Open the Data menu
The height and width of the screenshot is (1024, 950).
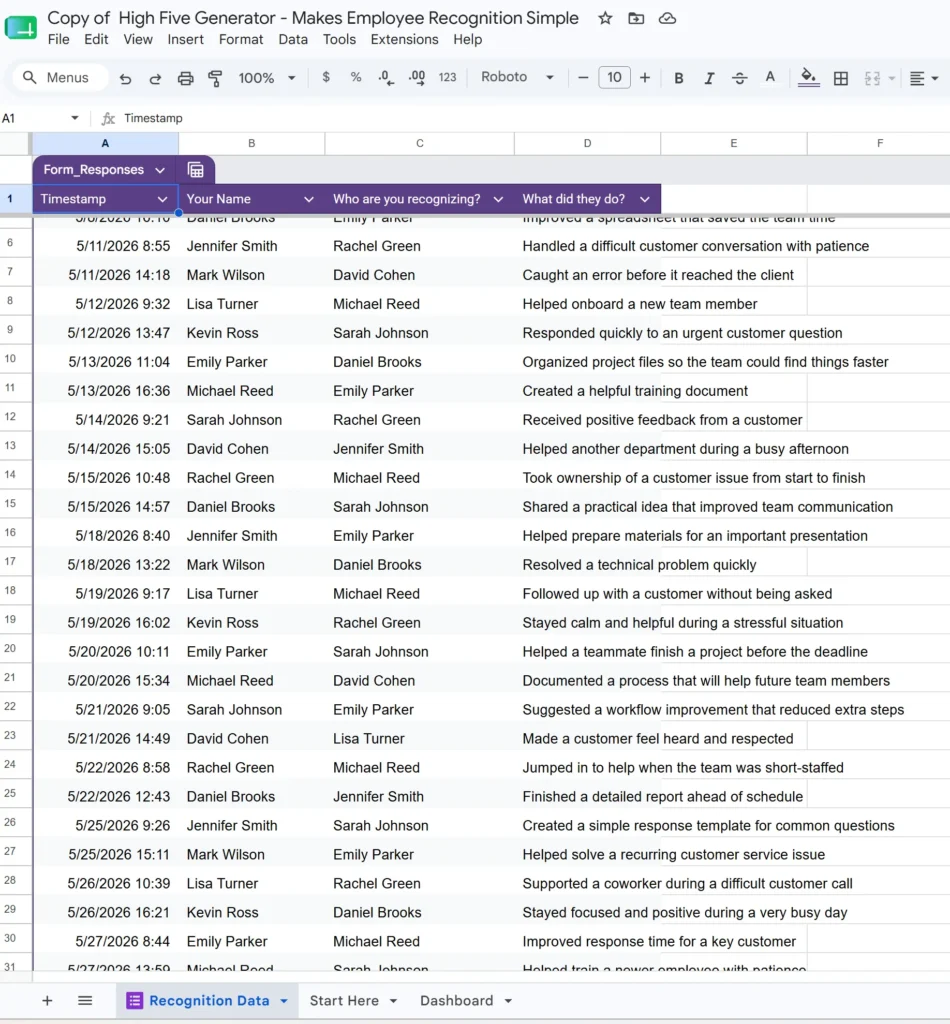click(x=293, y=39)
